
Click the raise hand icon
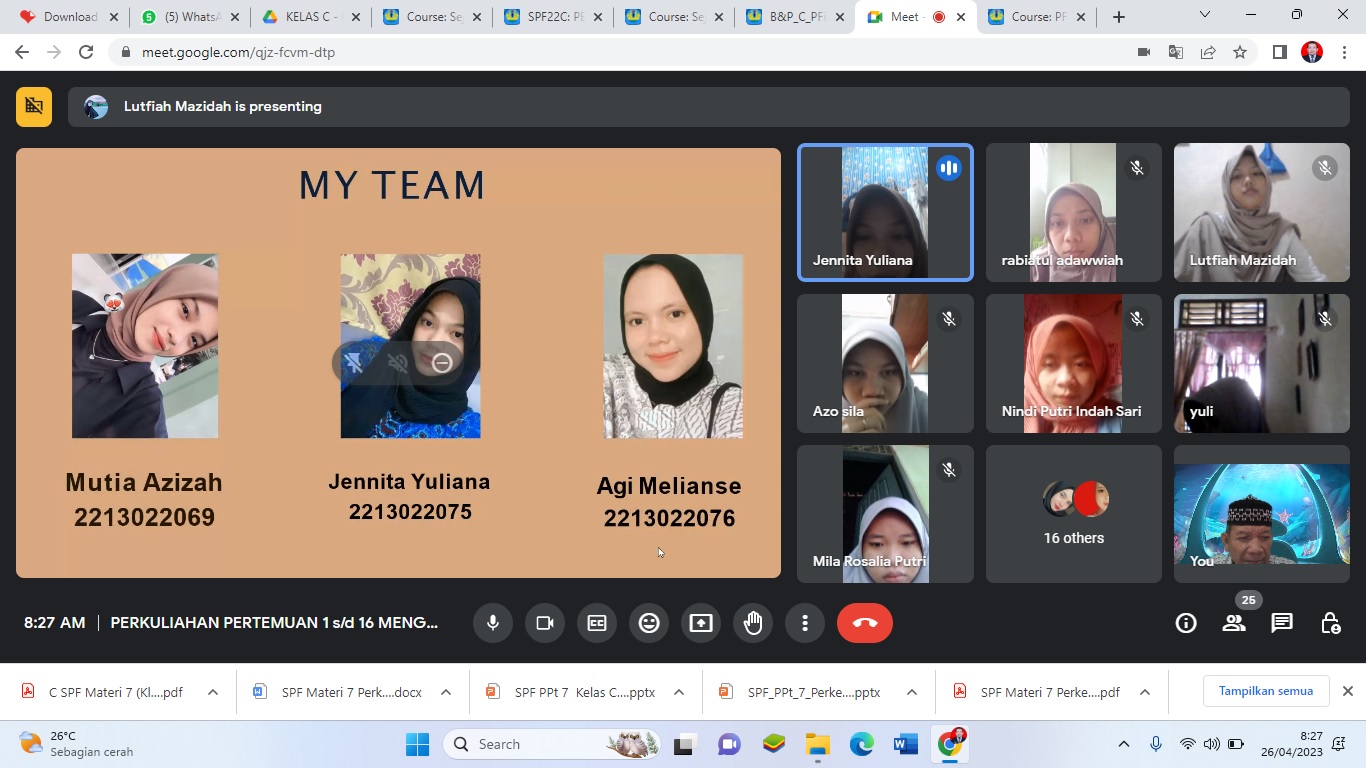point(753,623)
